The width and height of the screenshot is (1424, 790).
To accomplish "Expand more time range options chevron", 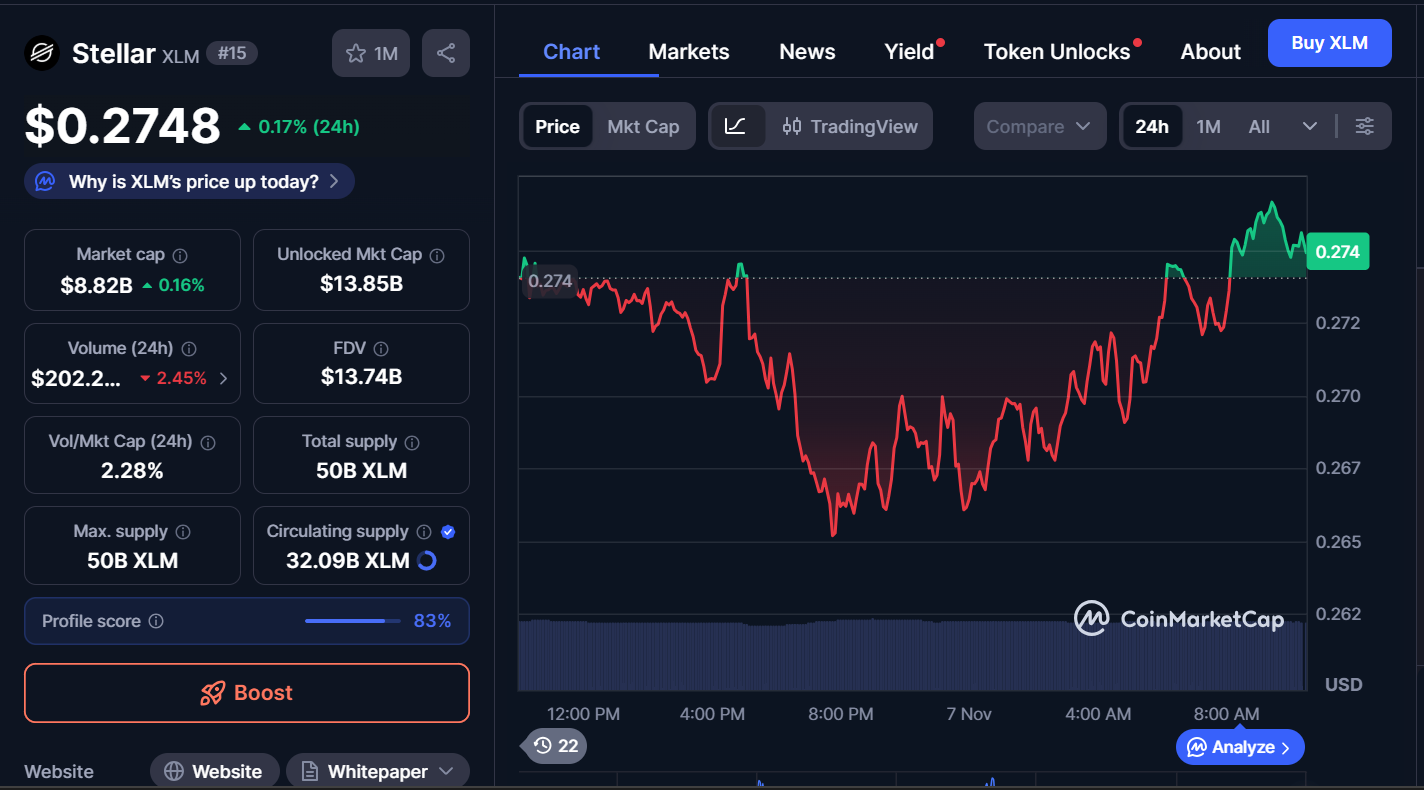I will coord(1310,126).
